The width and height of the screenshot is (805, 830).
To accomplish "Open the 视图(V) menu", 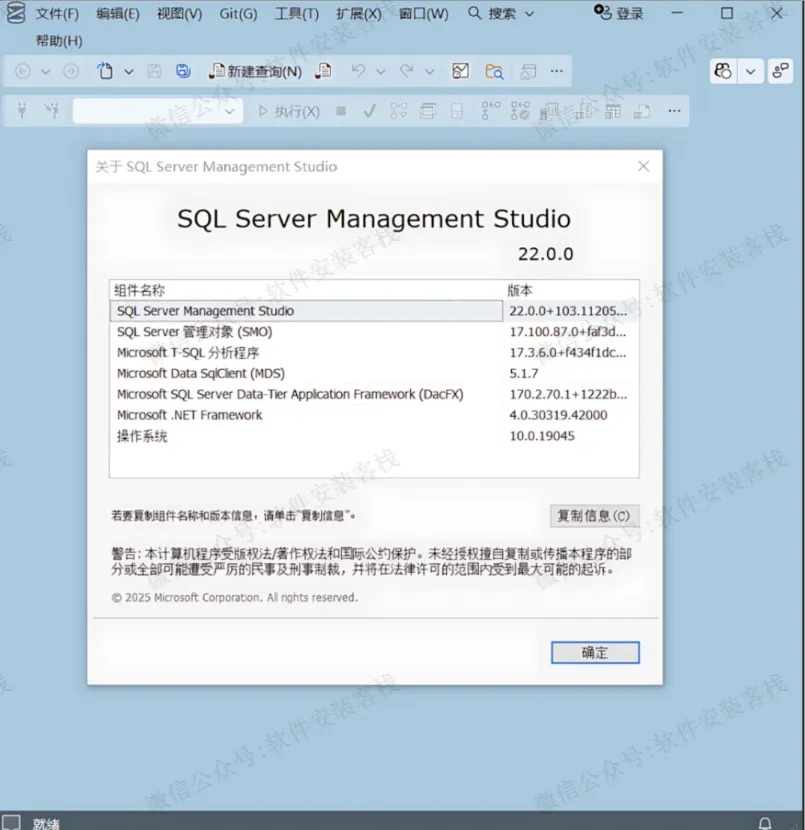I will click(x=179, y=14).
